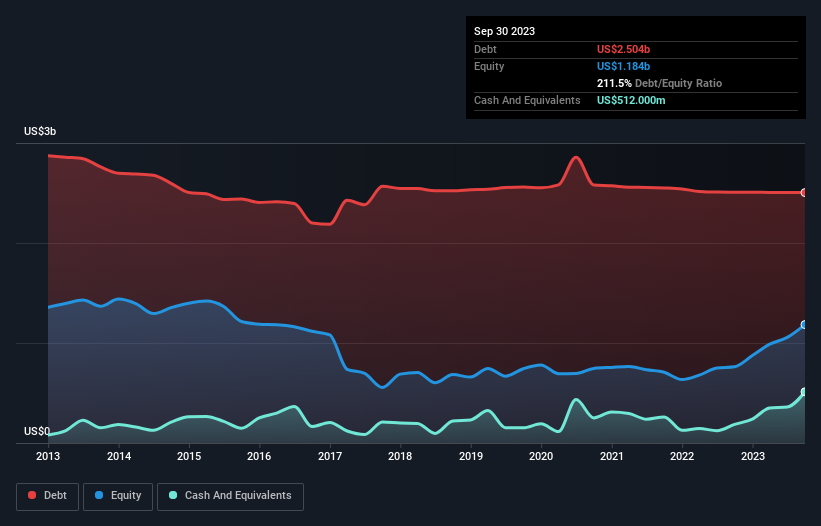Viewport: 821px width, 526px height.
Task: Select the 2013 x-axis label
Action: click(48, 456)
